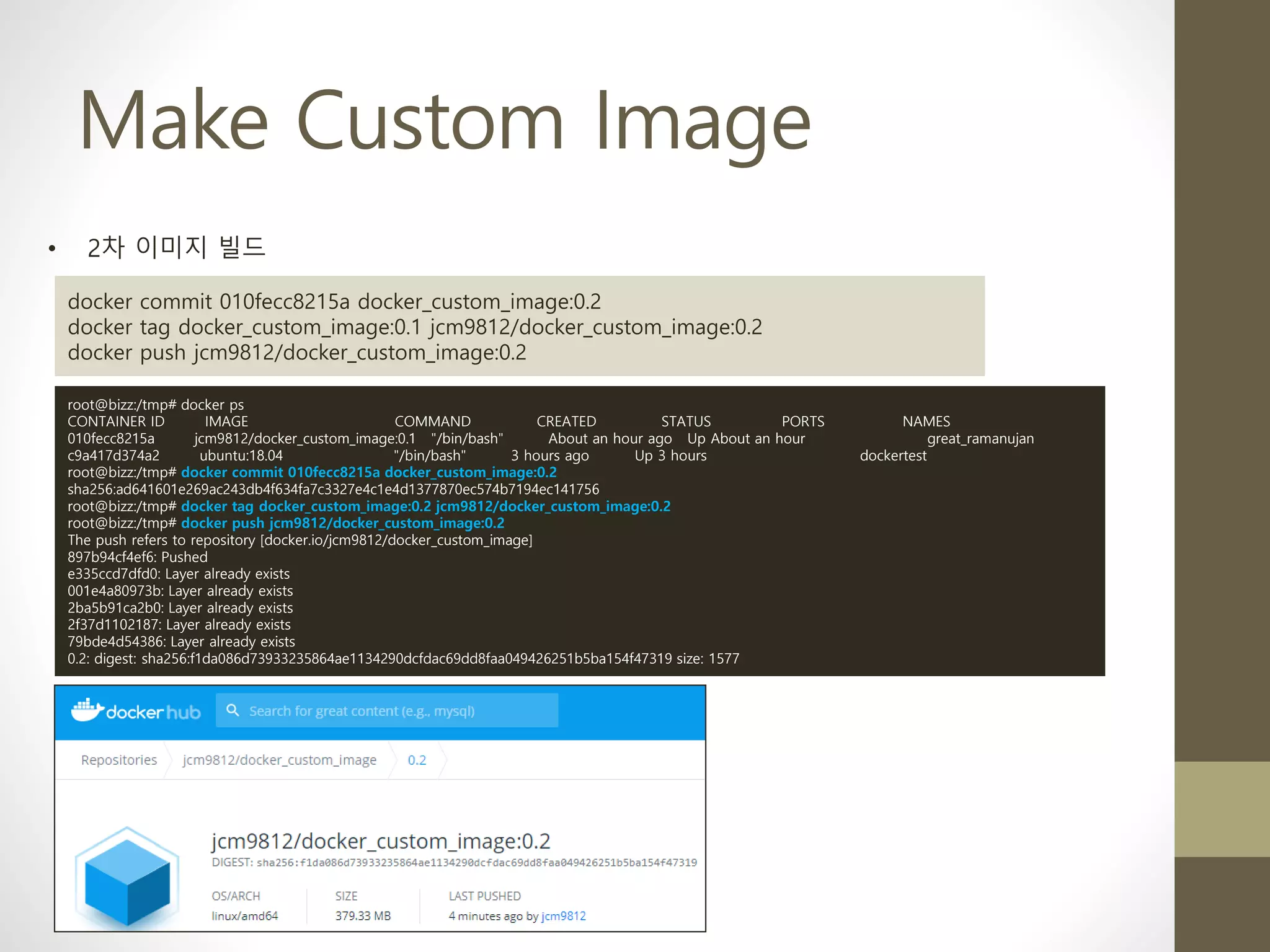1270x952 pixels.
Task: Open the jcm9812 user profile link
Action: coord(563,916)
